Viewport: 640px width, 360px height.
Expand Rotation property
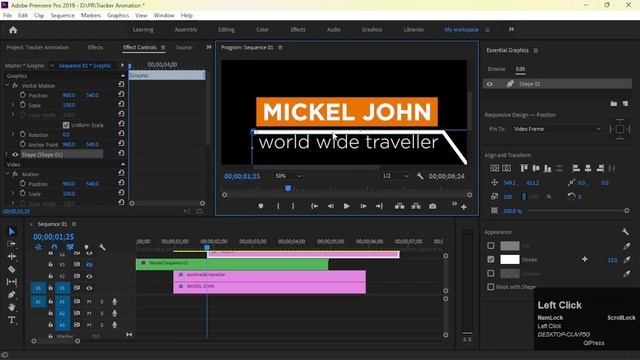click(x=13, y=134)
